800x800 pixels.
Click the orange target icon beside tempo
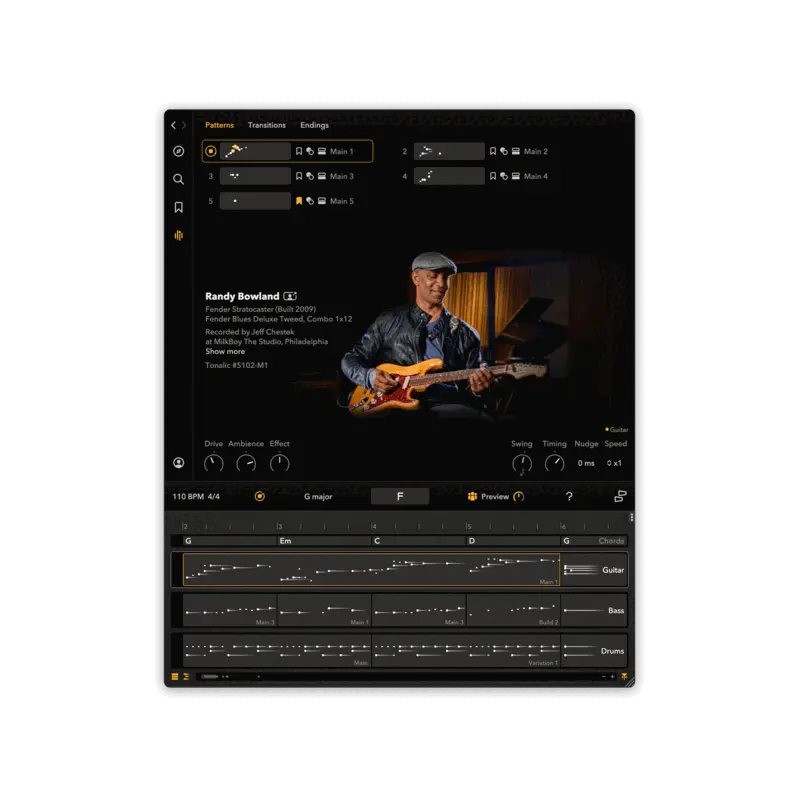(260, 496)
